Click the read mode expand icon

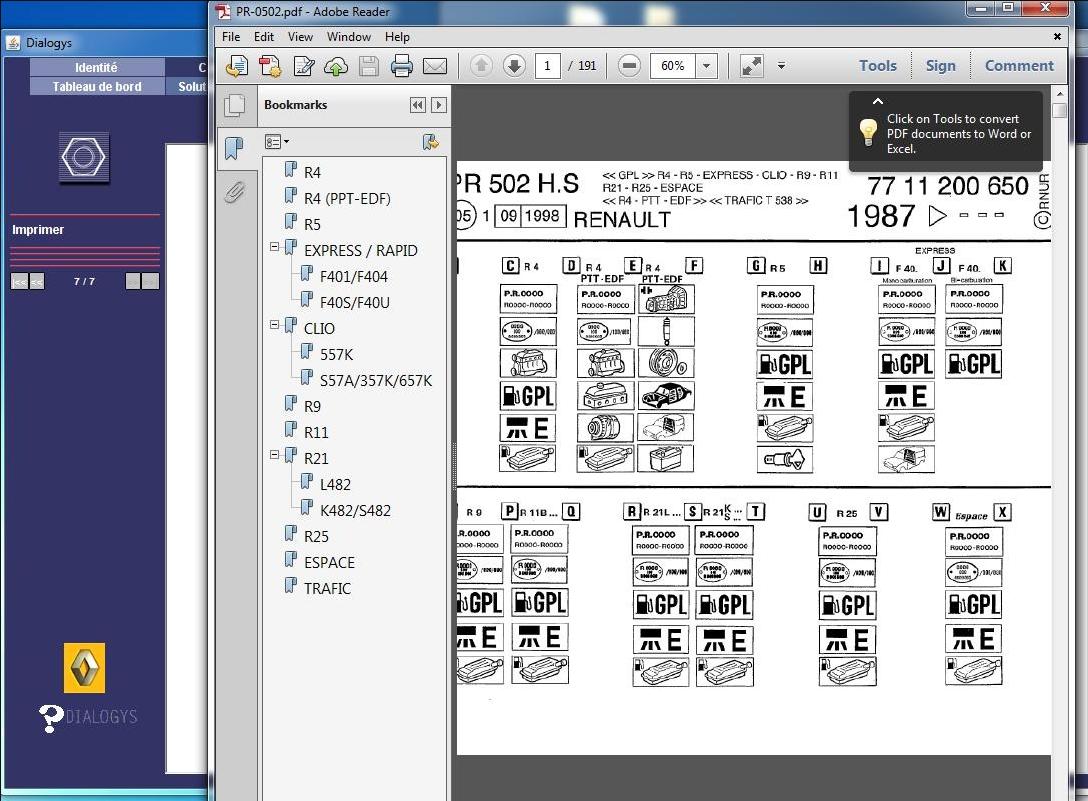(751, 66)
